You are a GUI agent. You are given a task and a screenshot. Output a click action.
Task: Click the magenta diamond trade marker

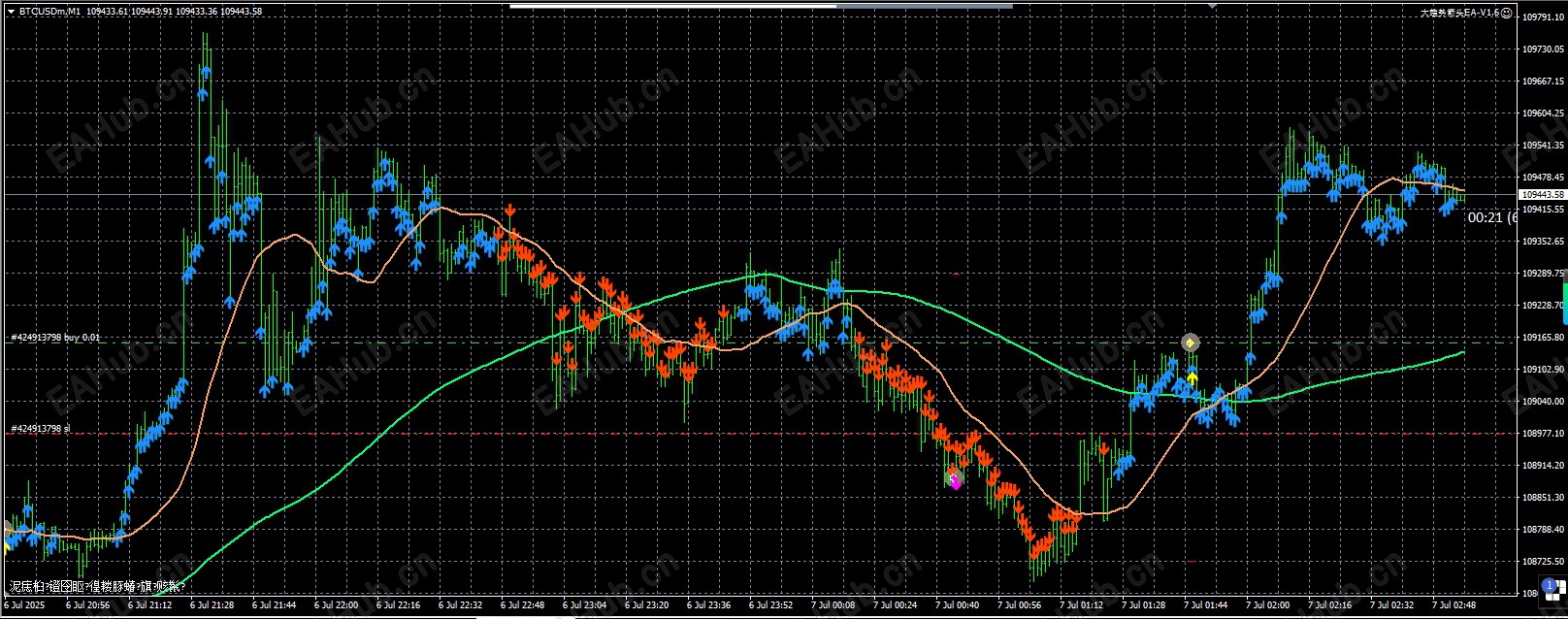[x=956, y=481]
